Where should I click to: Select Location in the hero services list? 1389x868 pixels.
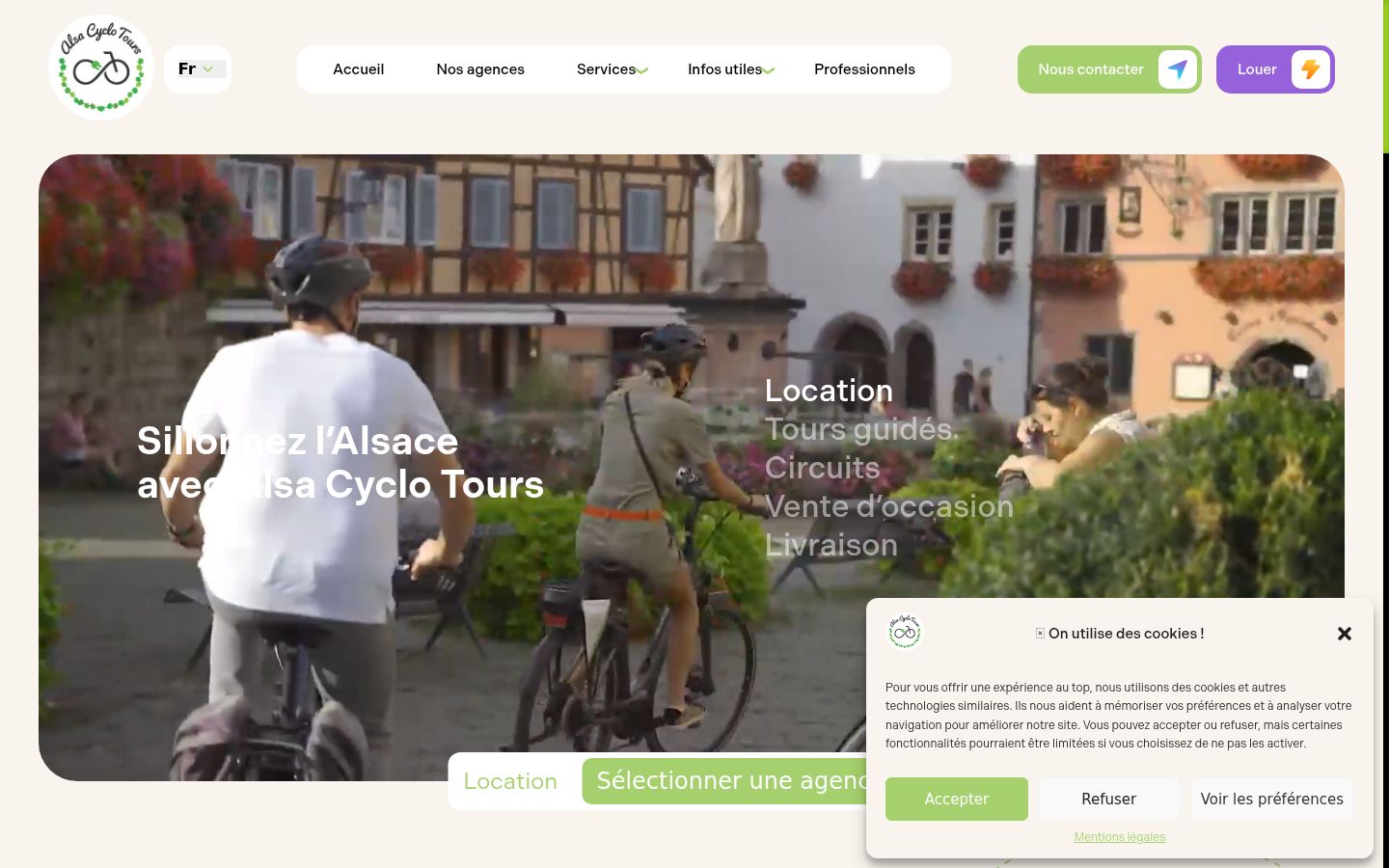(x=829, y=391)
